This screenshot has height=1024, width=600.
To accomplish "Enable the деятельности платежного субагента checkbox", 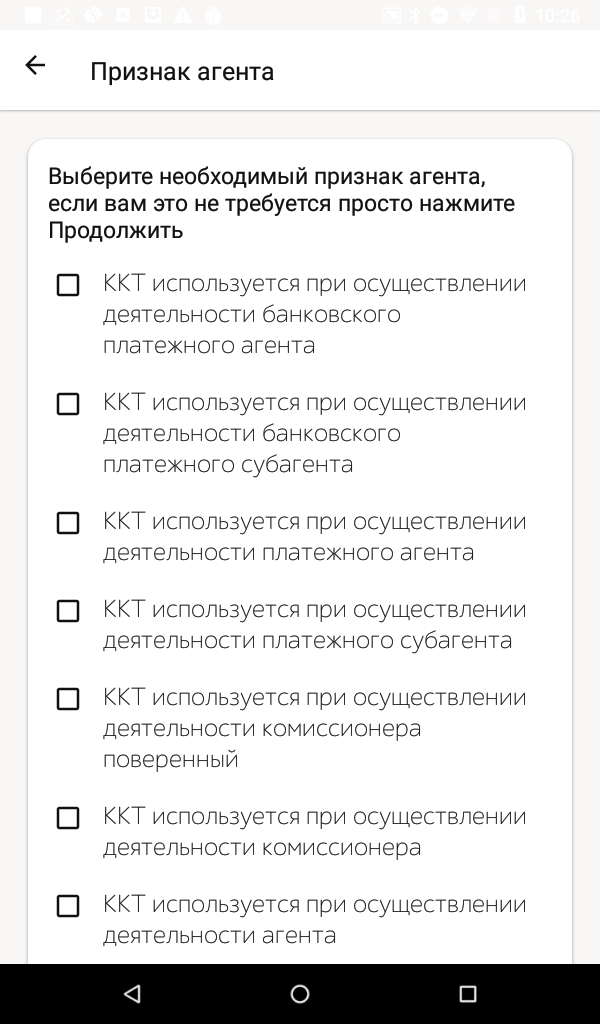I will (68, 611).
